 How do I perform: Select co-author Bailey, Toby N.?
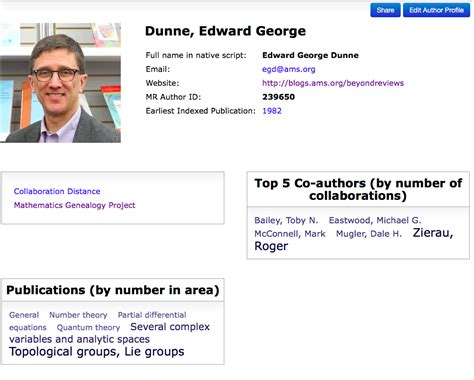286,220
